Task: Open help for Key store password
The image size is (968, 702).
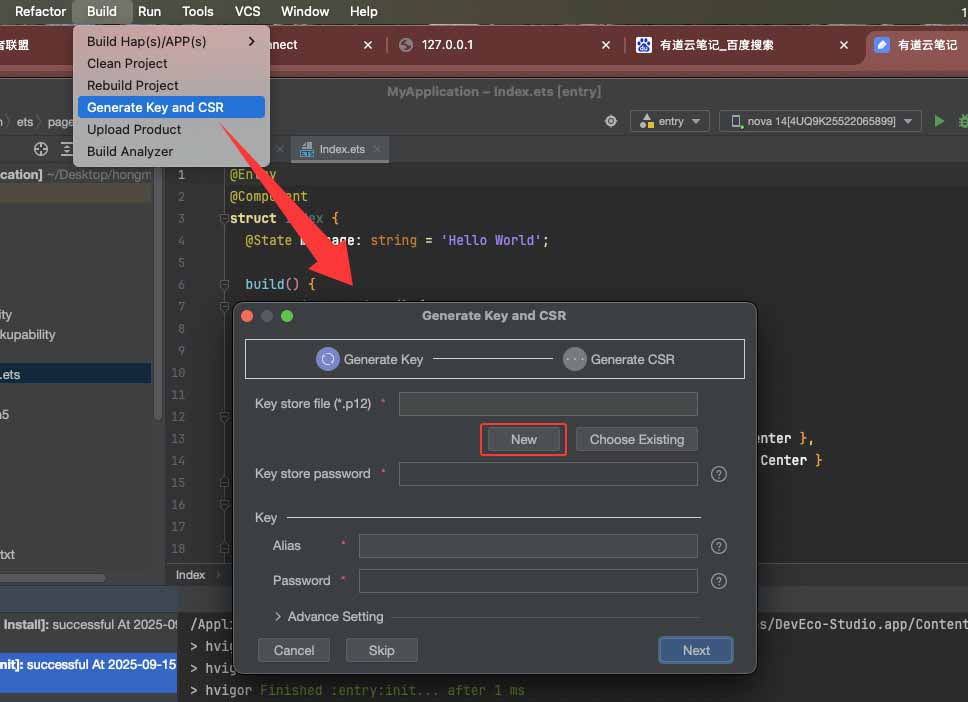Action: point(718,474)
